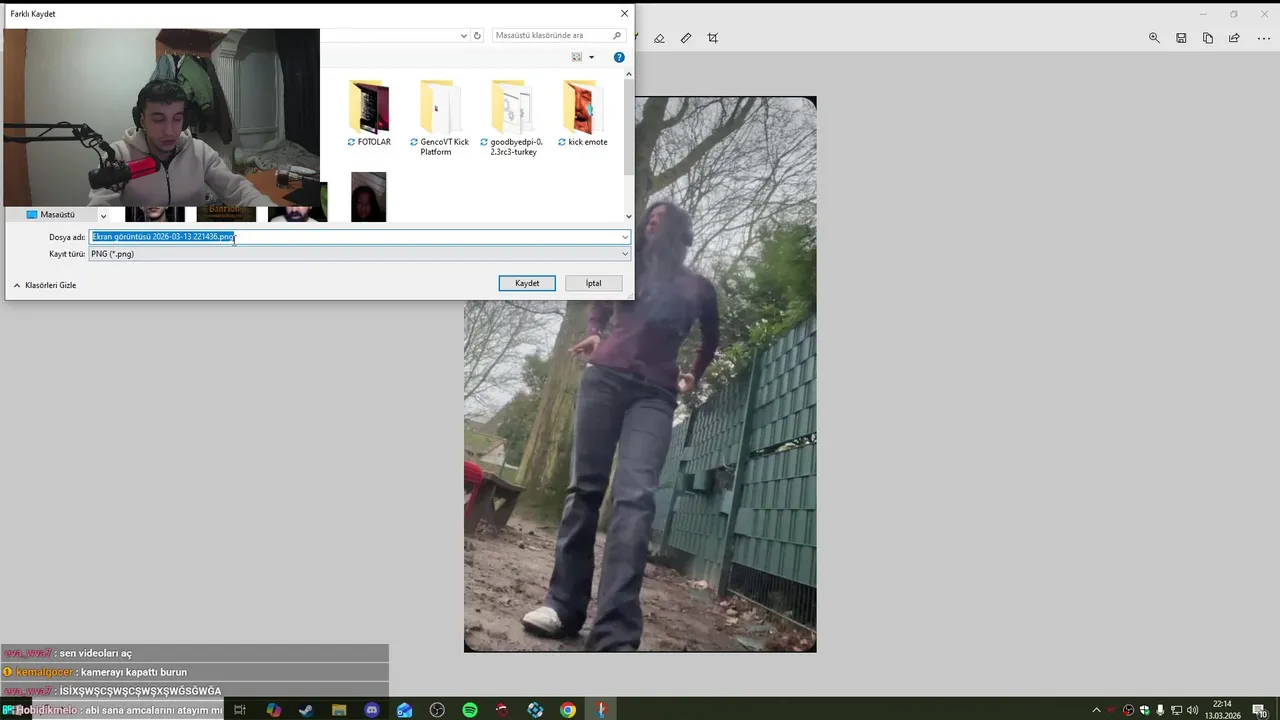Open File Explorer from taskbar
This screenshot has width=1280, height=720.
tap(339, 710)
